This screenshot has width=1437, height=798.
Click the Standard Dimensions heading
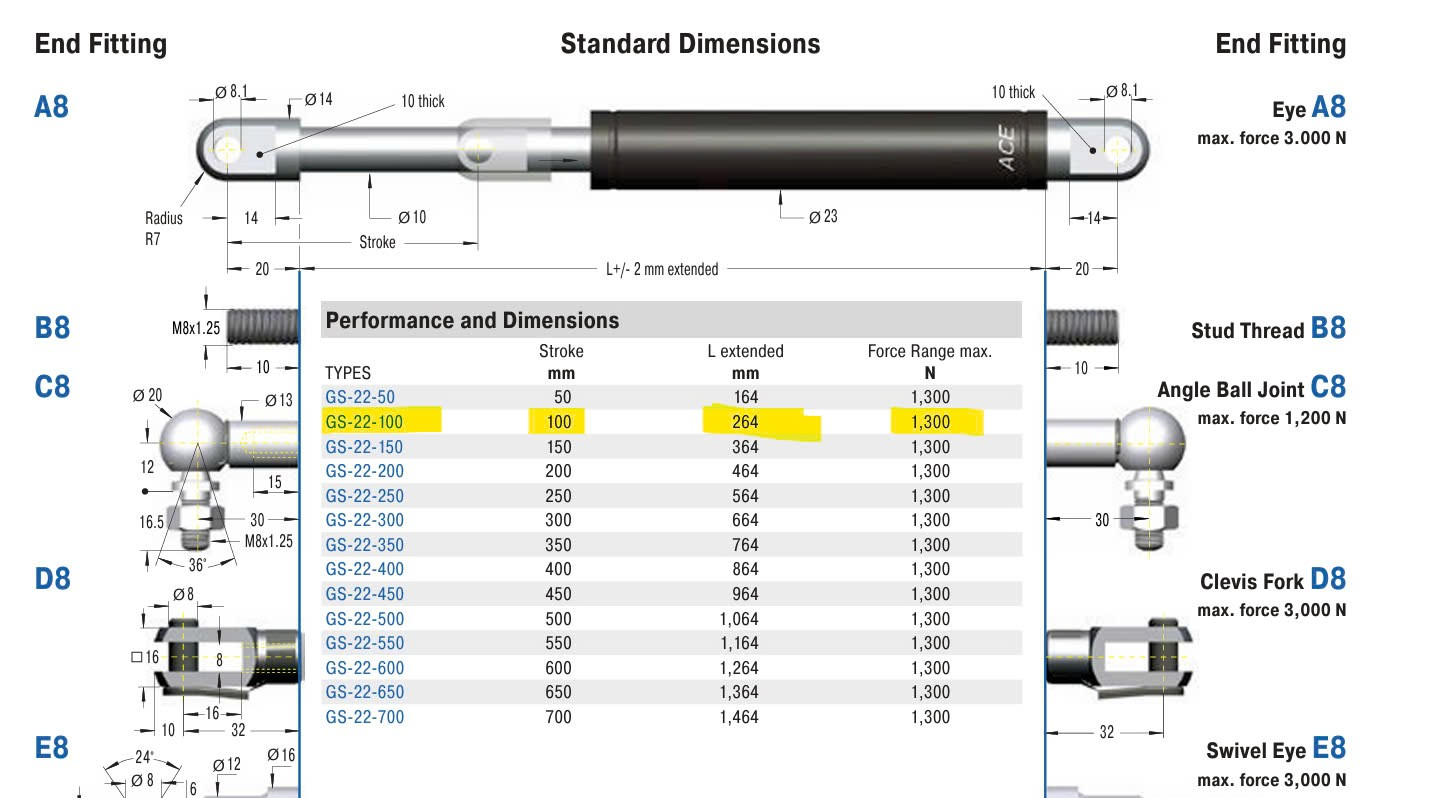pos(690,44)
